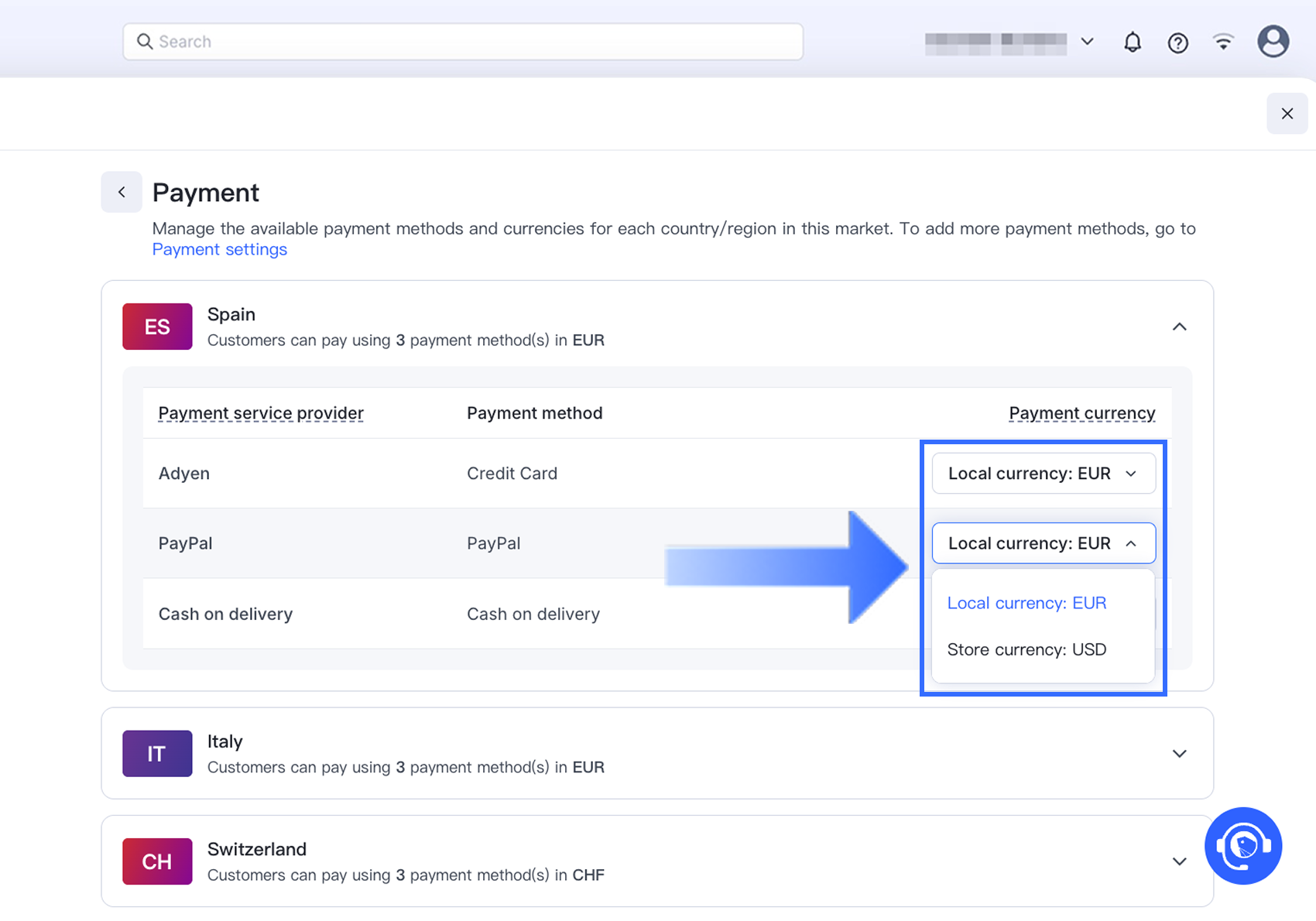The width and height of the screenshot is (1316, 921).
Task: Click the IT Italy country badge
Action: tap(157, 754)
